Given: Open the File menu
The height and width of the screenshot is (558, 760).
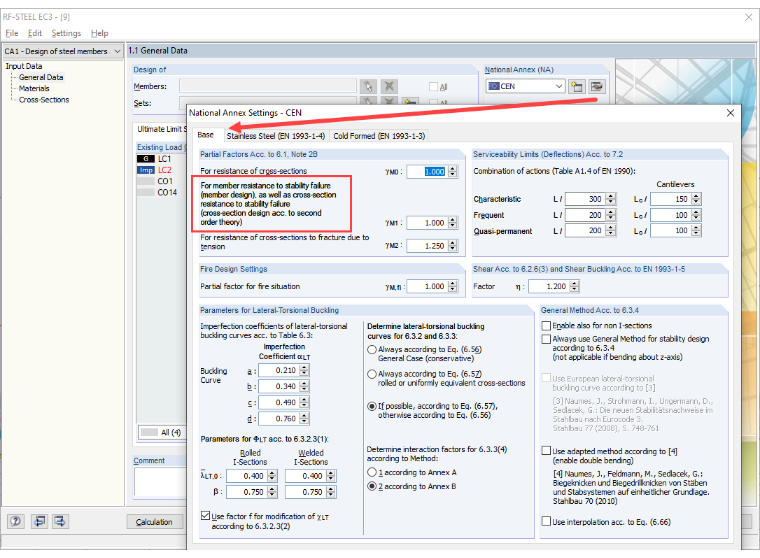Looking at the screenshot, I should [12, 33].
